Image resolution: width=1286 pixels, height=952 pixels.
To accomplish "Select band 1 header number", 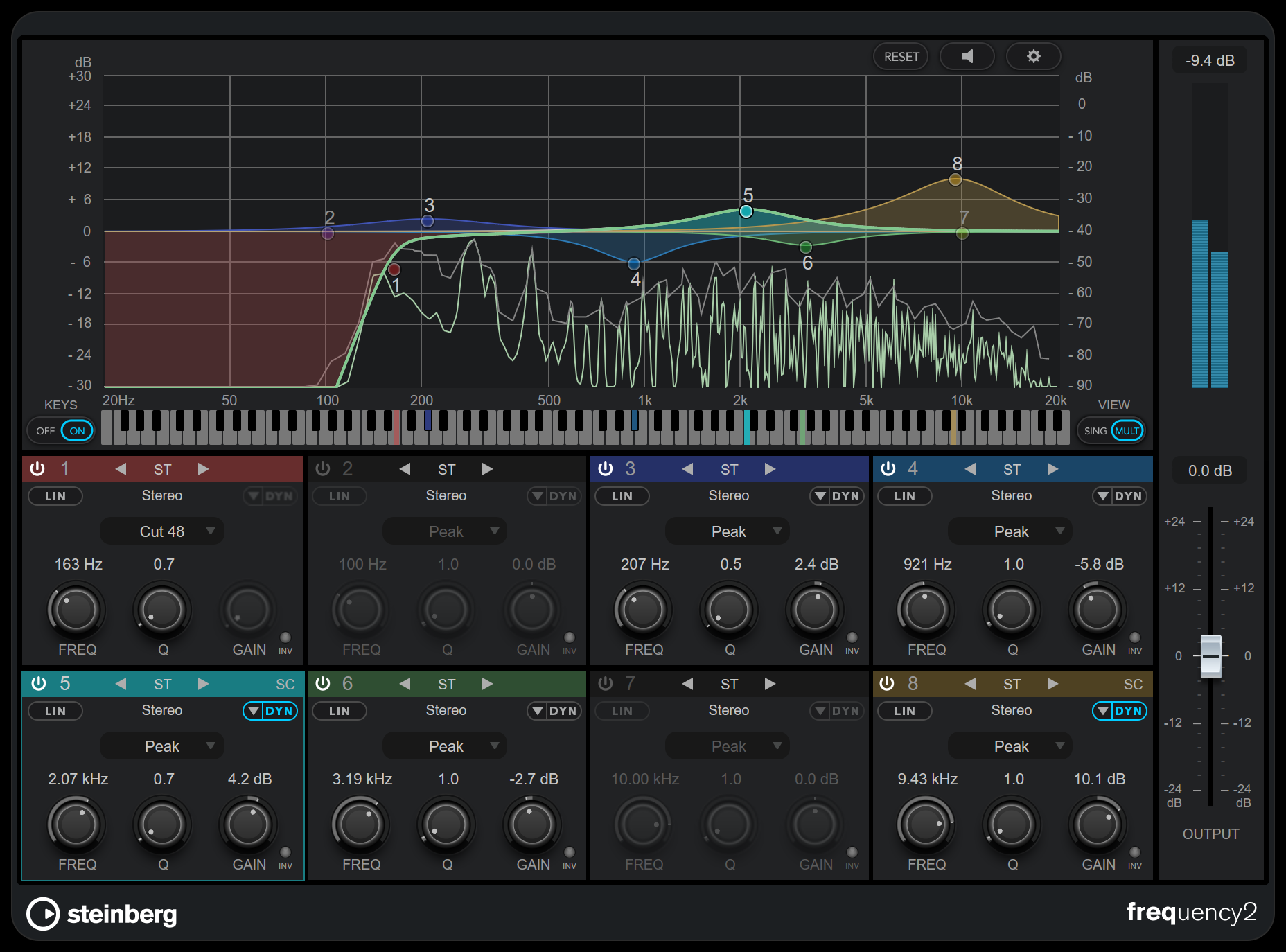I will [x=64, y=469].
